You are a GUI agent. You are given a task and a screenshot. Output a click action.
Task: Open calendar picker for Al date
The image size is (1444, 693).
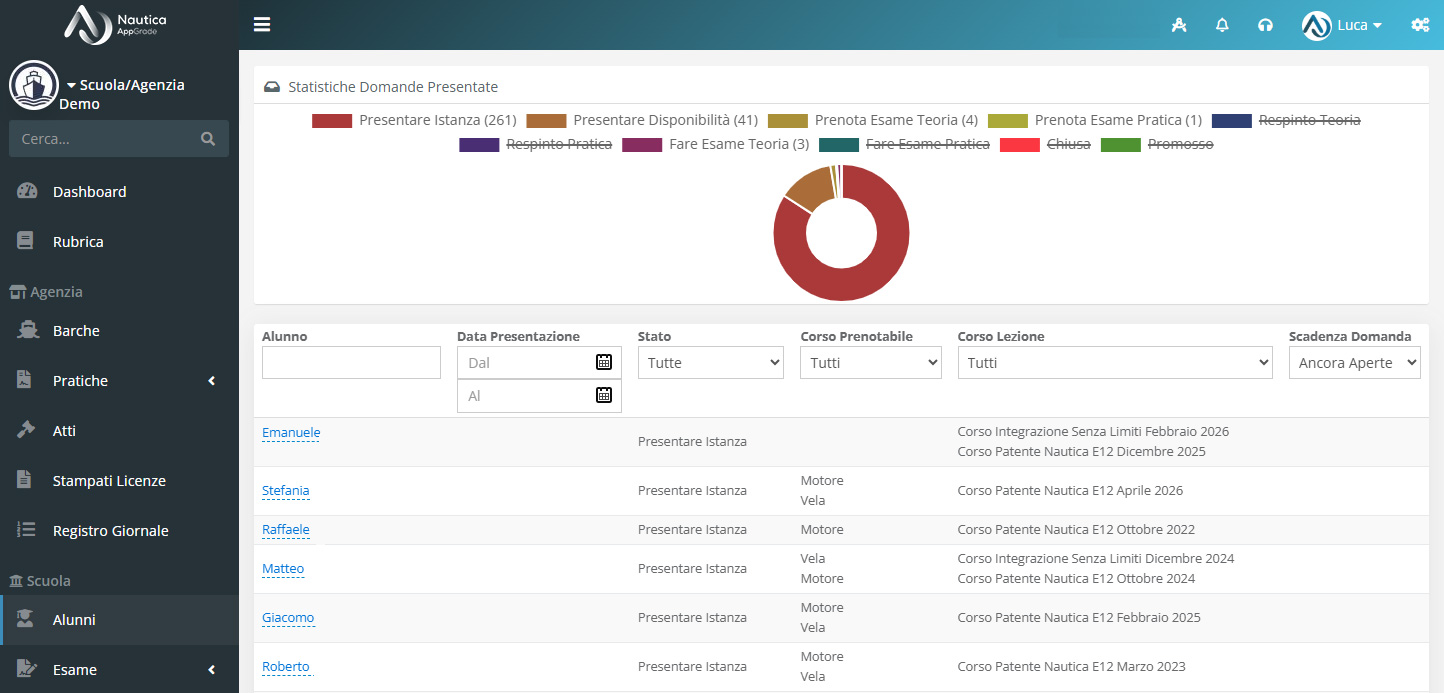604,395
